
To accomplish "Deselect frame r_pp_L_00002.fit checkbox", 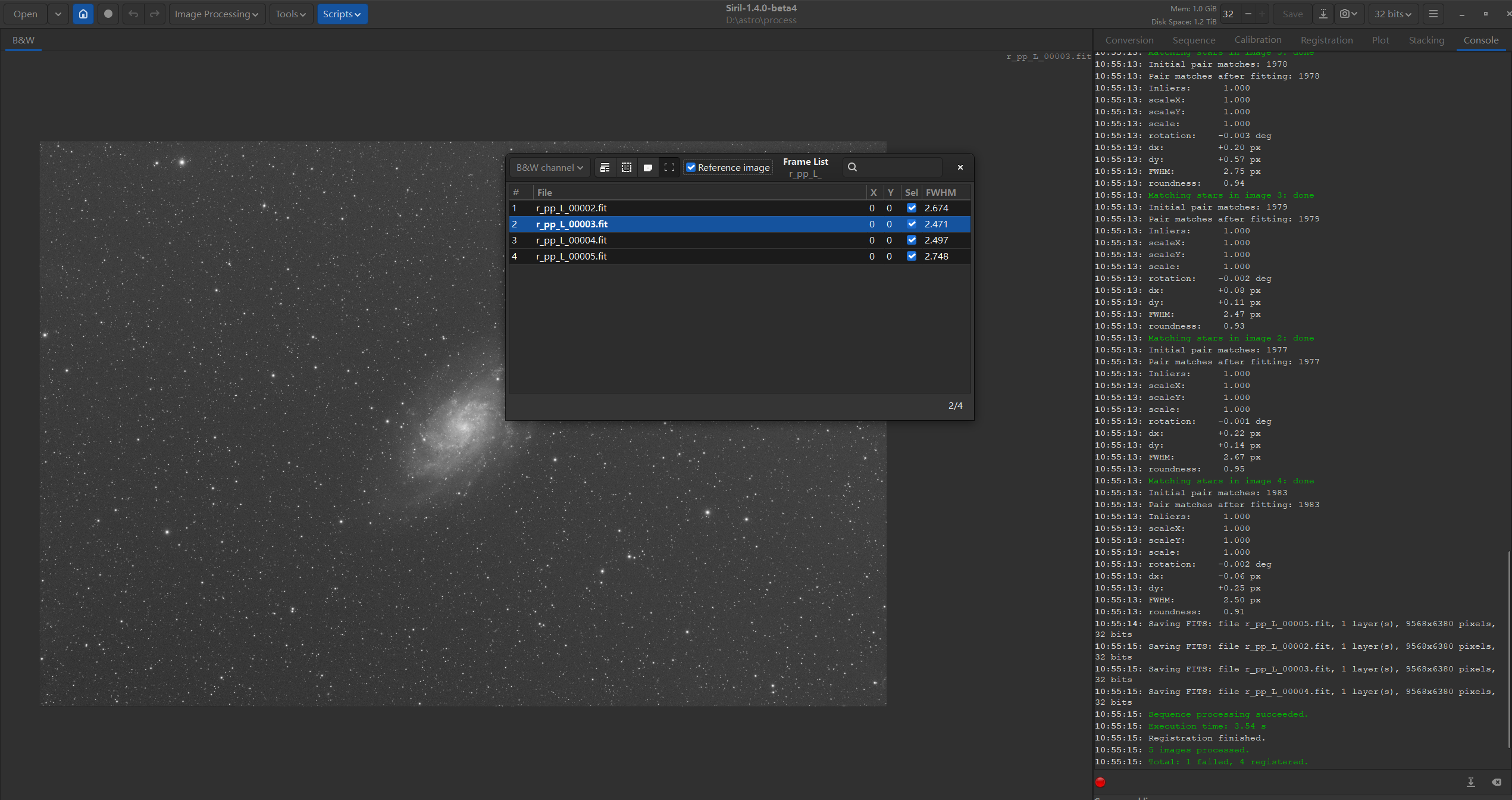I will 911,208.
